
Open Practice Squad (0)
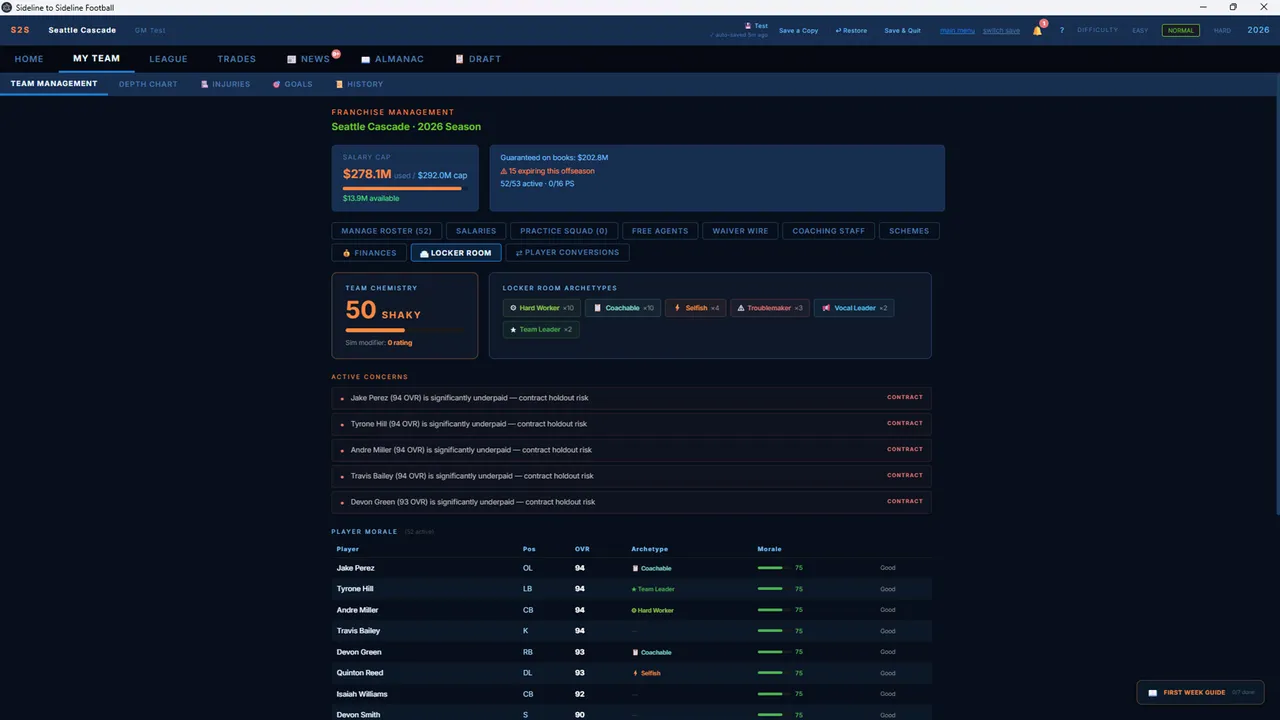(564, 231)
